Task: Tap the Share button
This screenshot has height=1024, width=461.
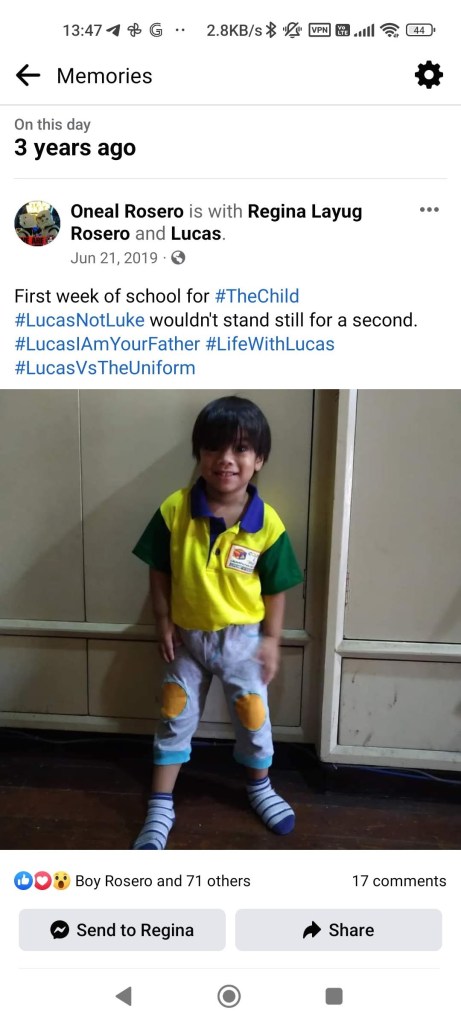Action: click(338, 930)
